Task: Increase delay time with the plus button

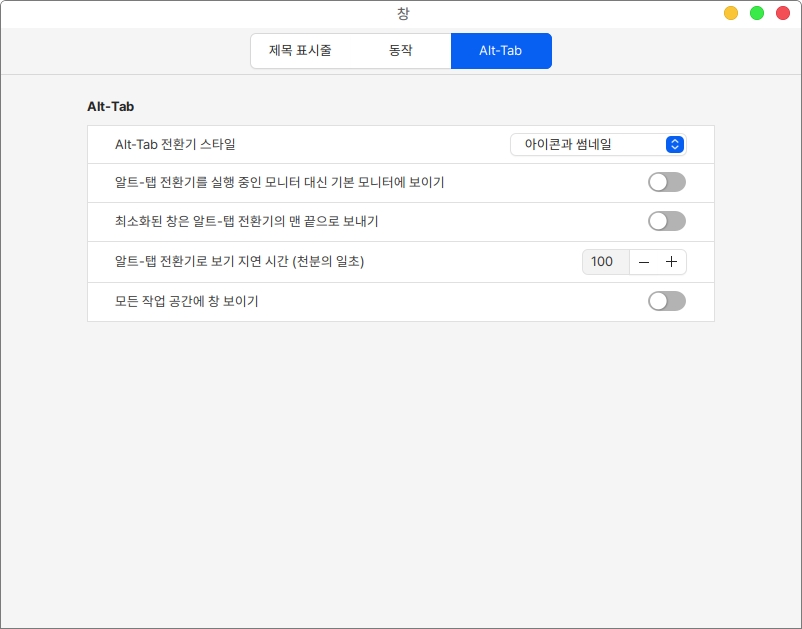Action: click(x=671, y=262)
